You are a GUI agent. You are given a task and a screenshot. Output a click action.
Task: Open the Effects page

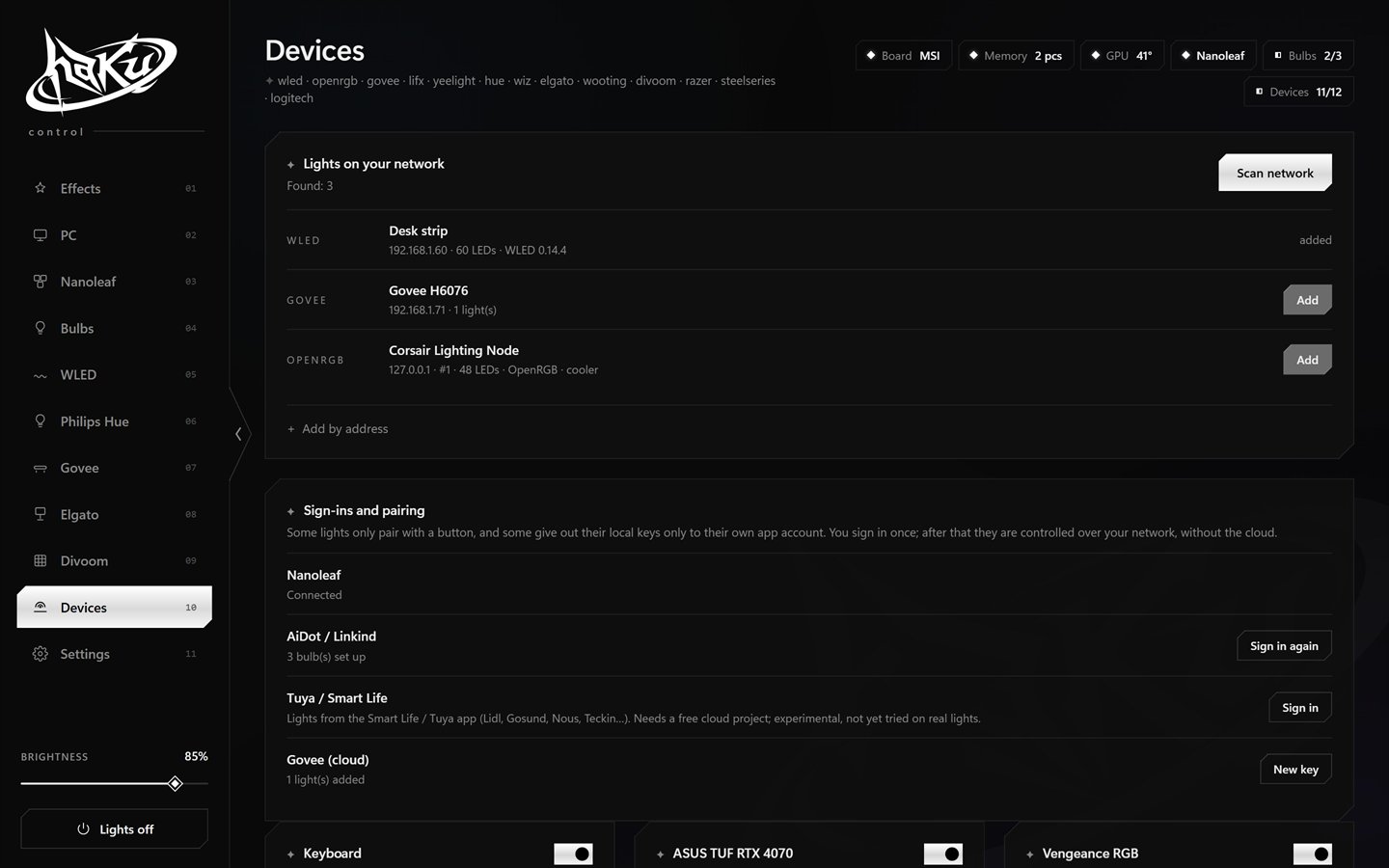tap(114, 188)
